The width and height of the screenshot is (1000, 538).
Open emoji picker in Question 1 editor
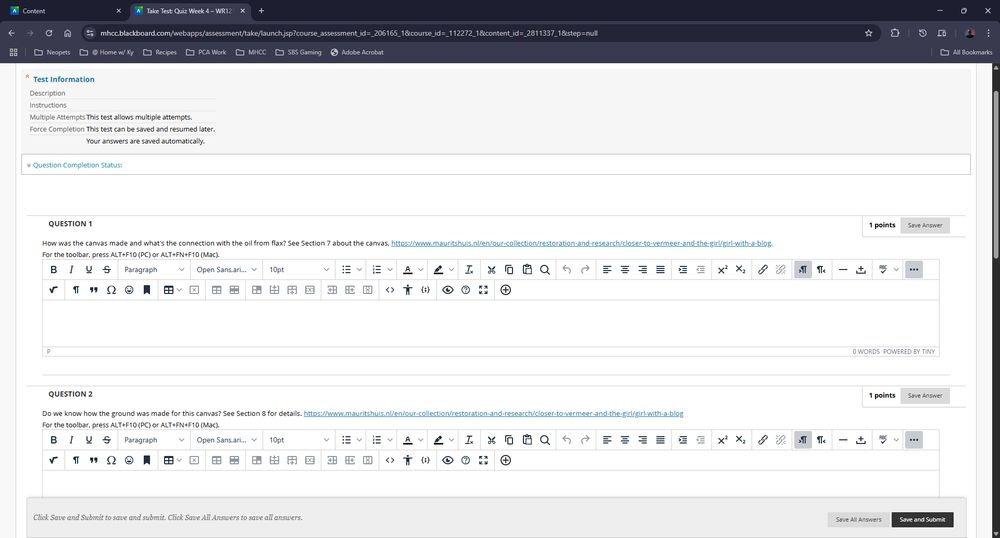(x=129, y=290)
